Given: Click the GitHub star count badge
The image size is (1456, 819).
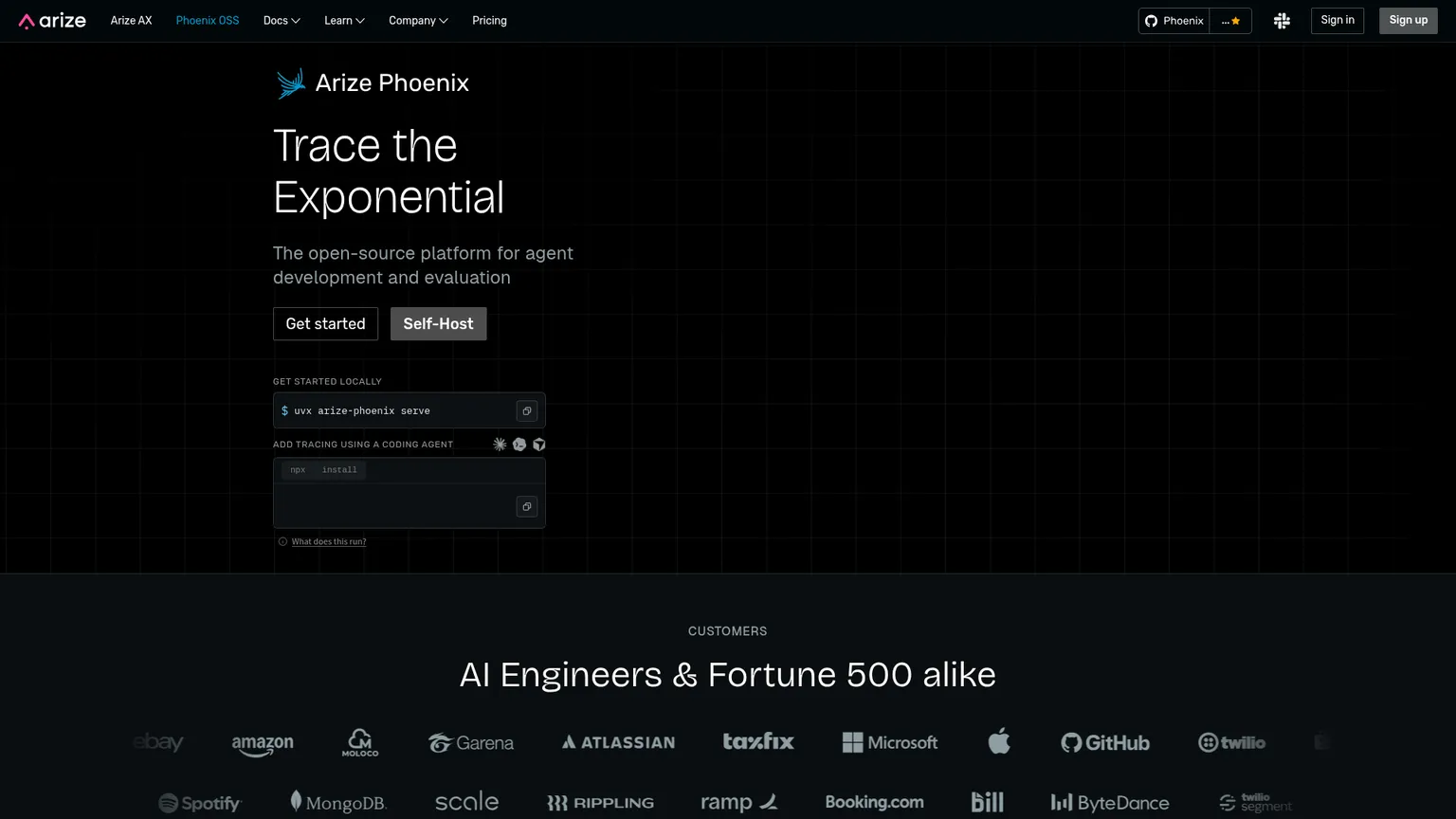Looking at the screenshot, I should 1230,21.
